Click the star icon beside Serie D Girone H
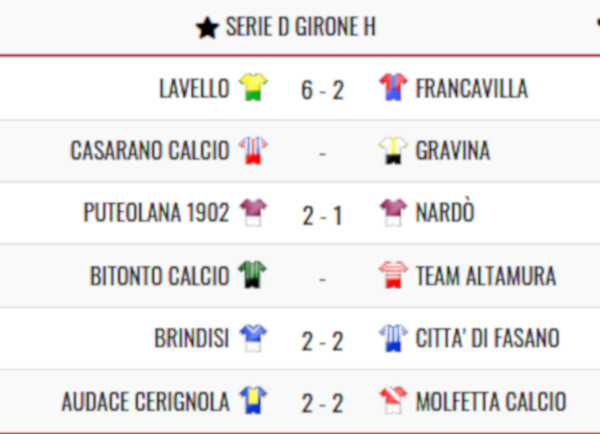This screenshot has height=434, width=600. pyautogui.click(x=207, y=28)
